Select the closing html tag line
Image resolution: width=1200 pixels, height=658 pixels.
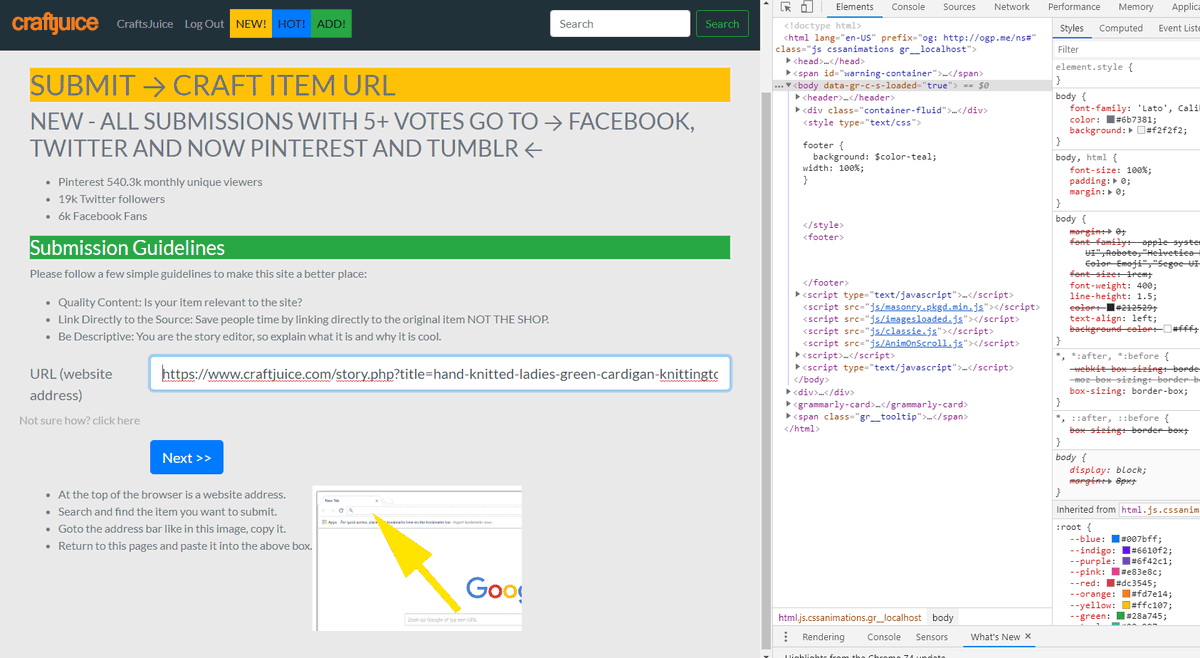click(803, 428)
